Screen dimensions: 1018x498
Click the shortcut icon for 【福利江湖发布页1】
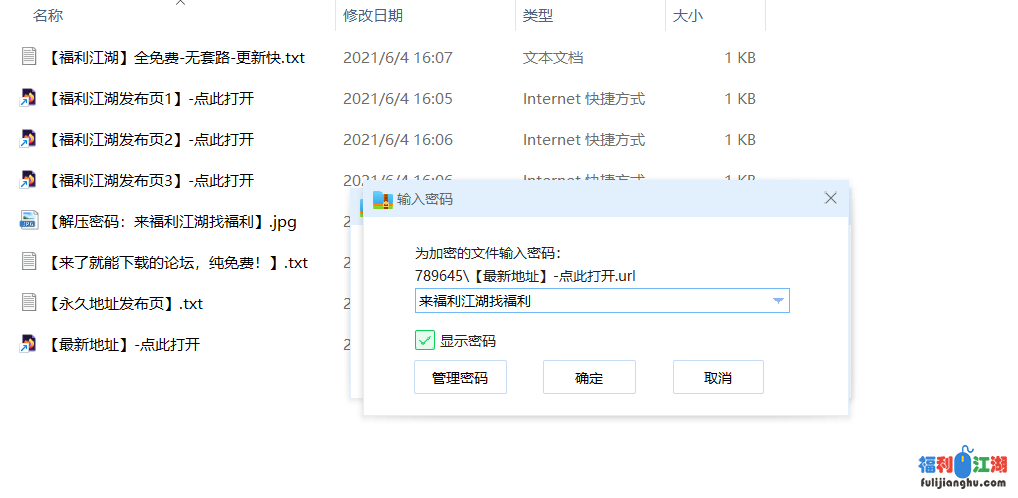click(29, 98)
